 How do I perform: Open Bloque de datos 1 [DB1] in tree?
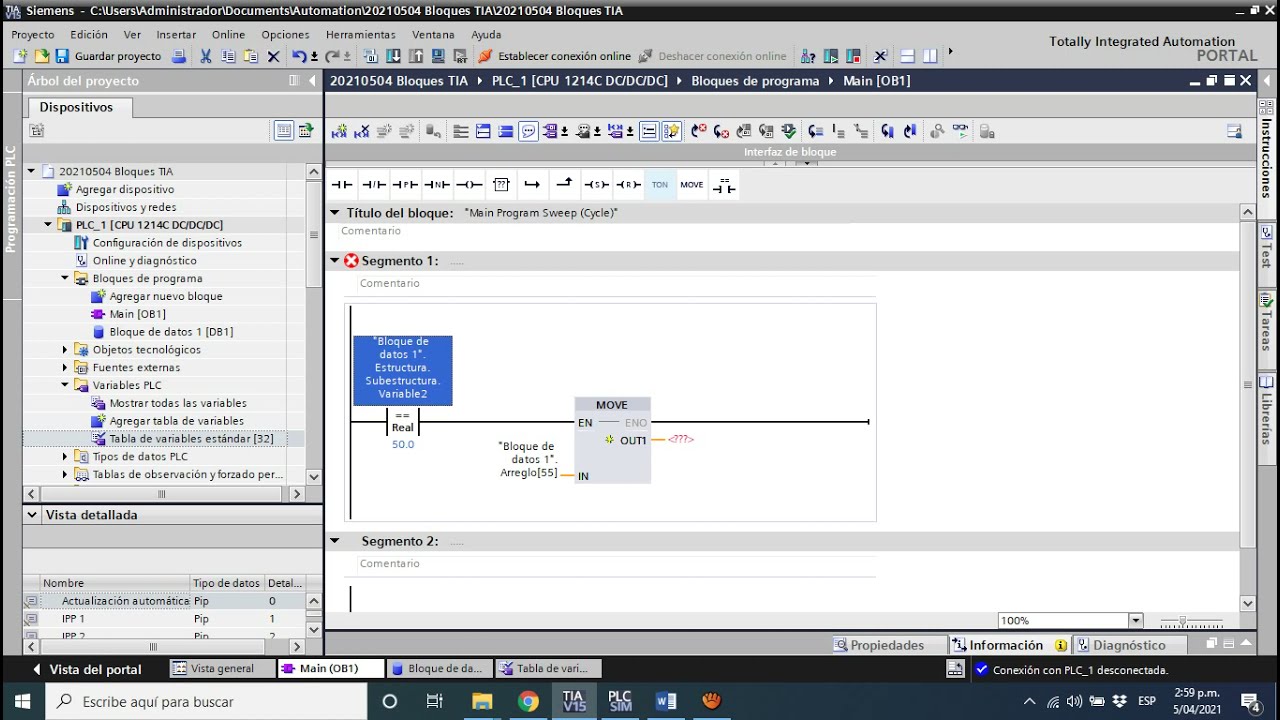coord(171,332)
